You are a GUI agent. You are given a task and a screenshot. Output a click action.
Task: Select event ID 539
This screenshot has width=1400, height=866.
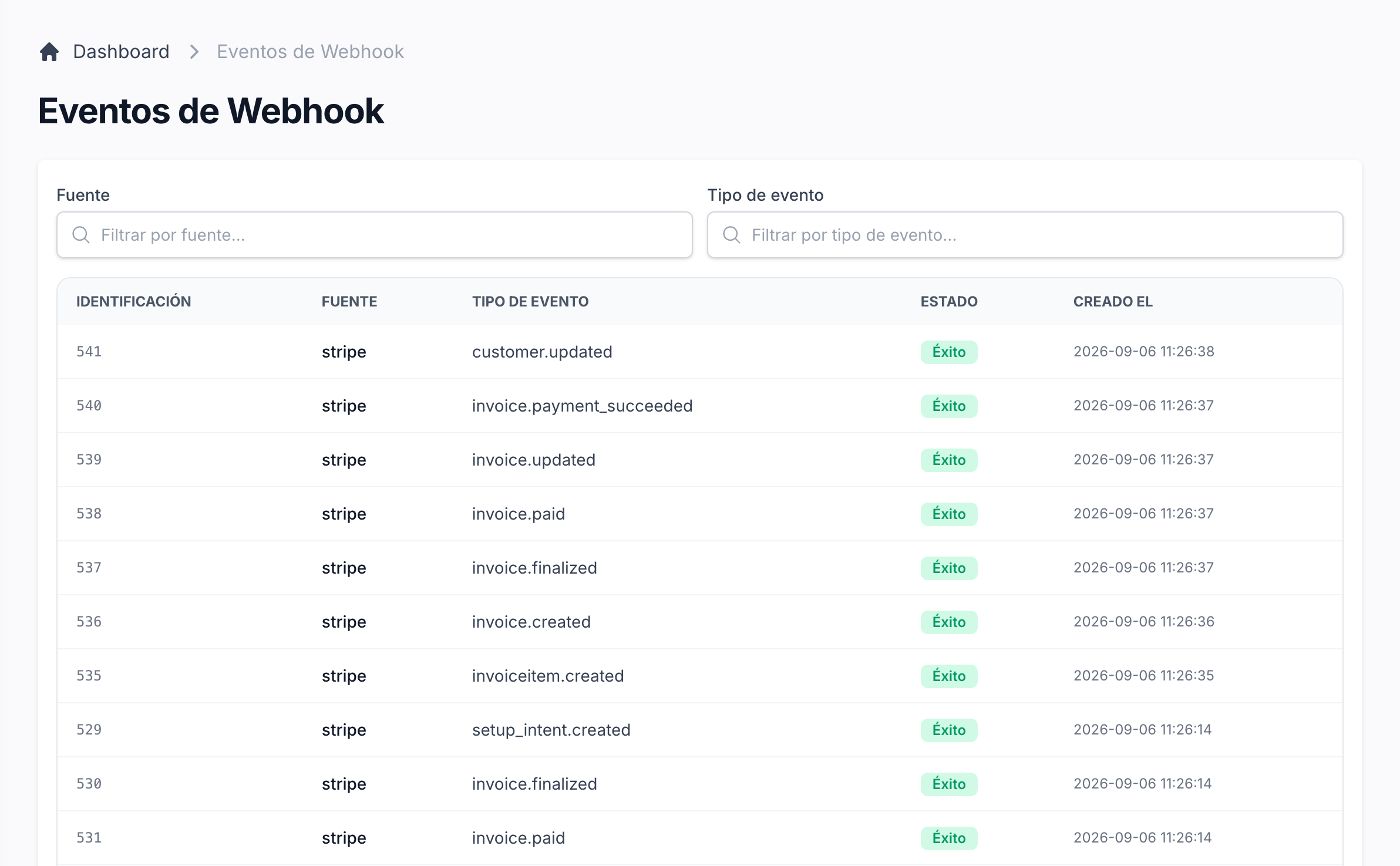89,460
